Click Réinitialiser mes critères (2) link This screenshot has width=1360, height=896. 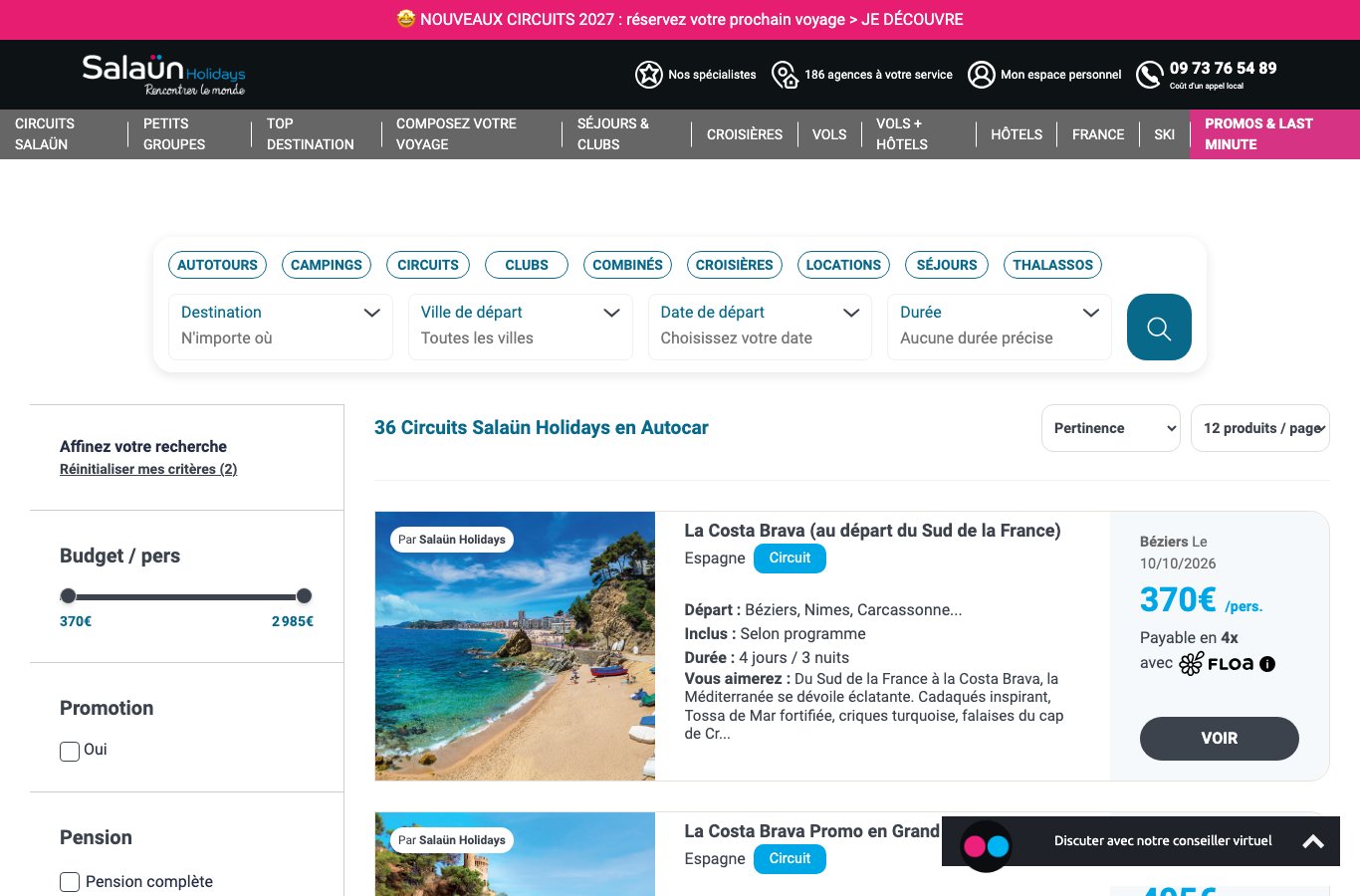tap(148, 469)
